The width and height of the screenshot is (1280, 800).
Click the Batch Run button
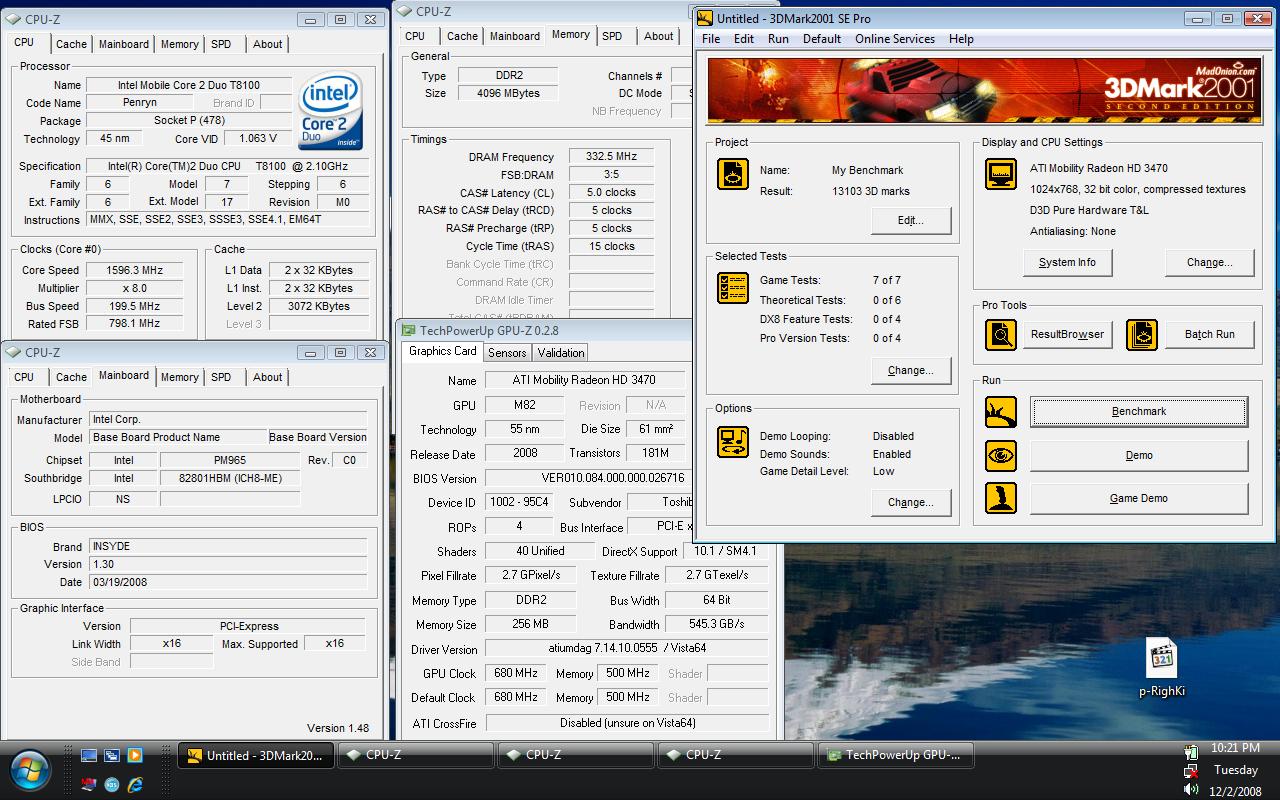coord(1210,335)
